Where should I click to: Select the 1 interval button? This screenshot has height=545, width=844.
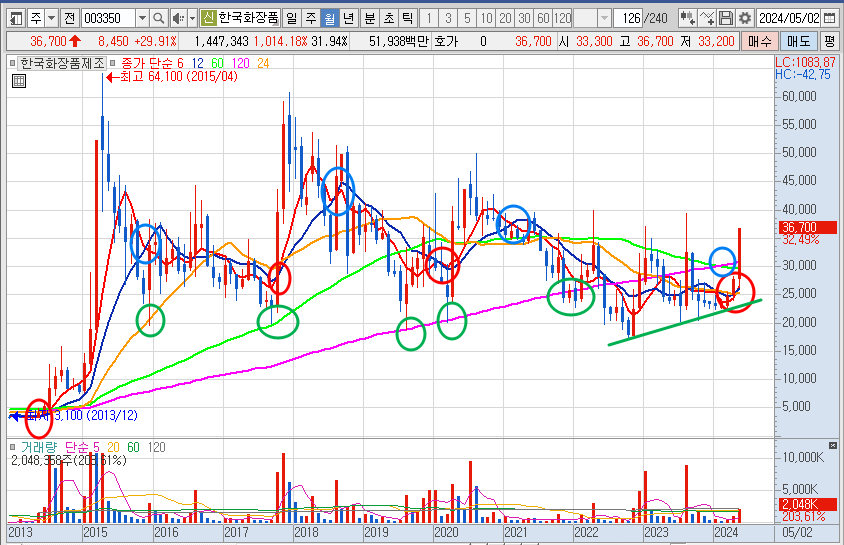coord(429,19)
